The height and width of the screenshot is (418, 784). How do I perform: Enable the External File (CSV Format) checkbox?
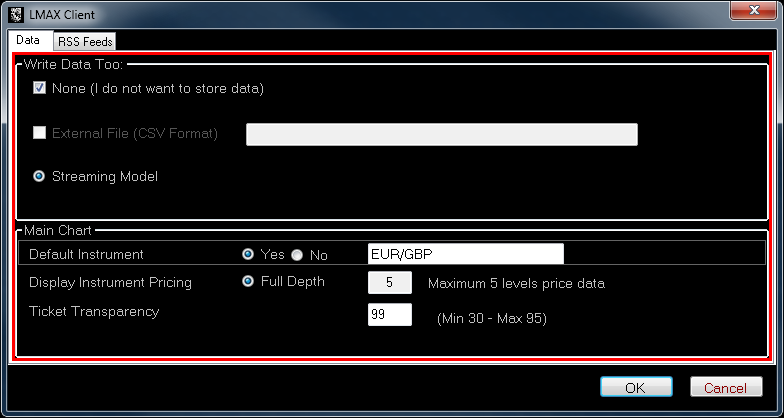click(x=40, y=132)
